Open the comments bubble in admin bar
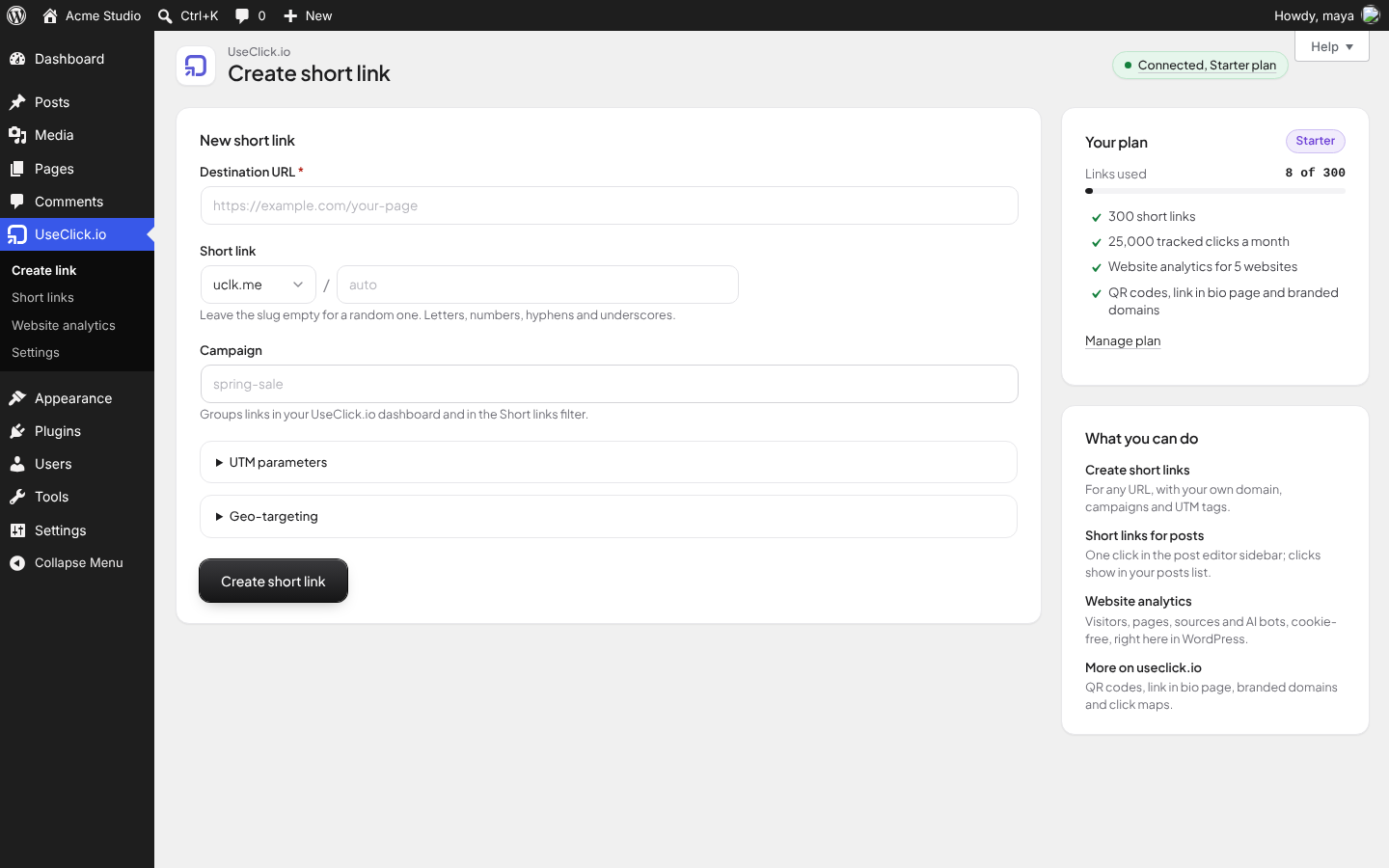Viewport: 1389px width, 868px height. click(242, 15)
